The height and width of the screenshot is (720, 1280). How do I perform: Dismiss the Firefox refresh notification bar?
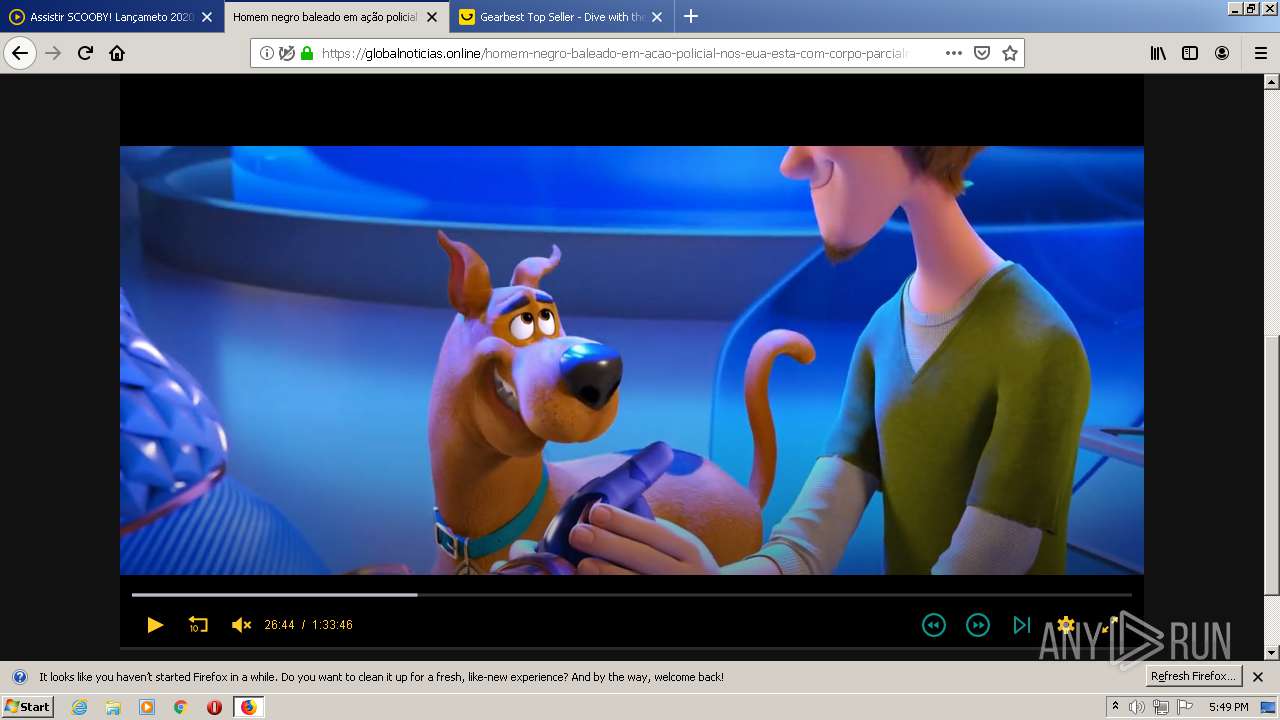[x=1258, y=677]
